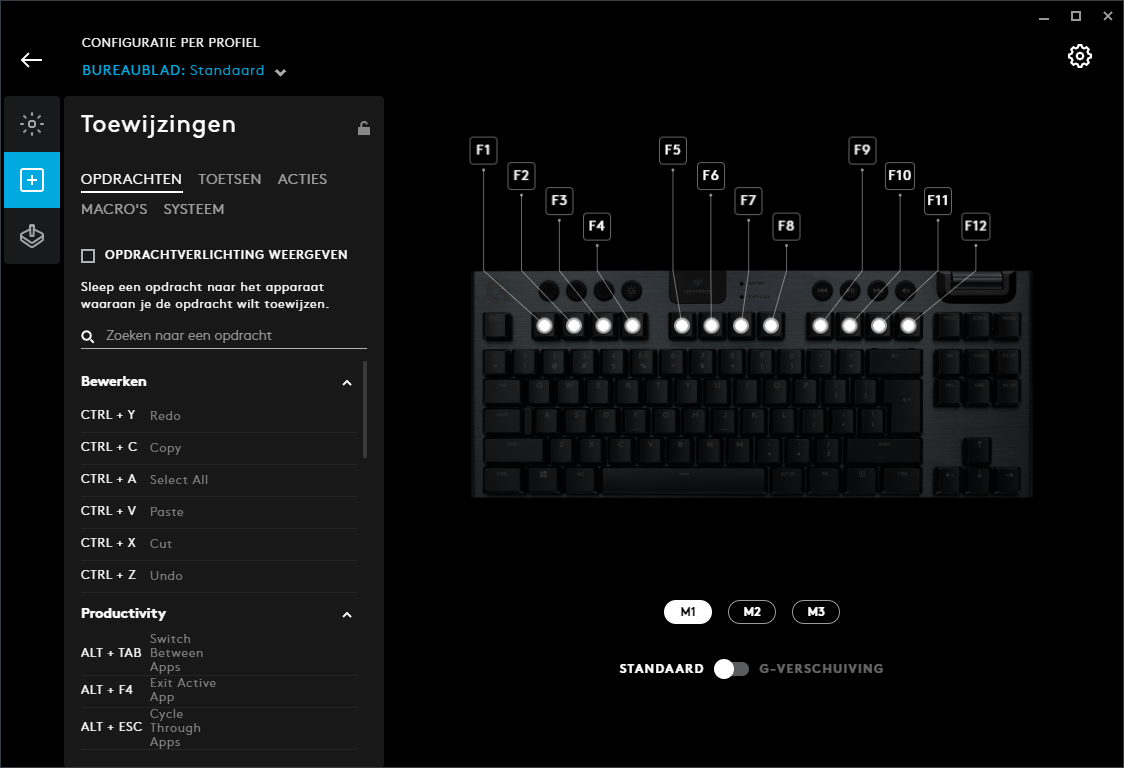Enable Opdrachtverlichting weergeven checkbox
The width and height of the screenshot is (1124, 768).
(88, 256)
